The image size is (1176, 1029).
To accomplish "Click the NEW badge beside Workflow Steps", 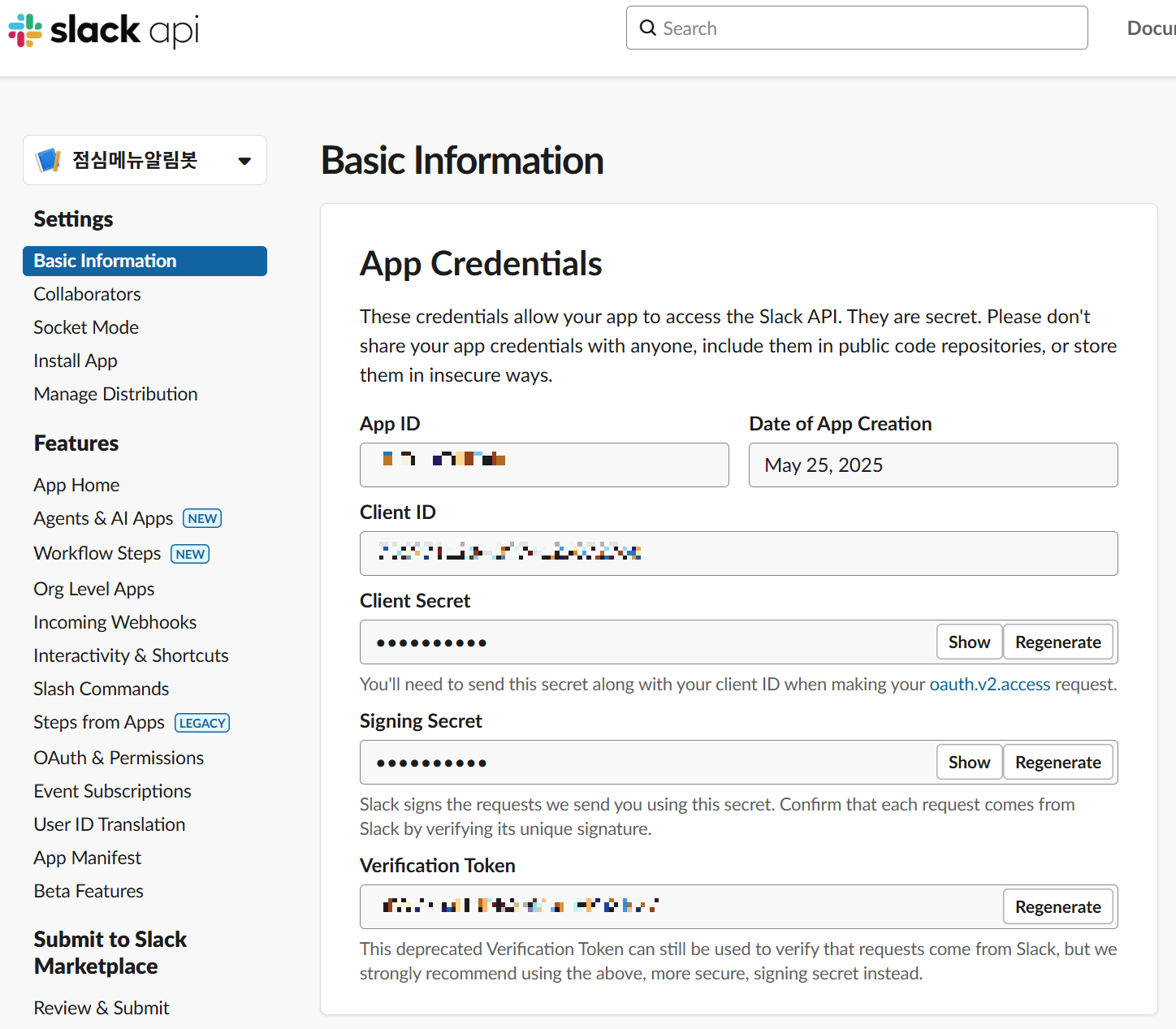I will pos(190,554).
